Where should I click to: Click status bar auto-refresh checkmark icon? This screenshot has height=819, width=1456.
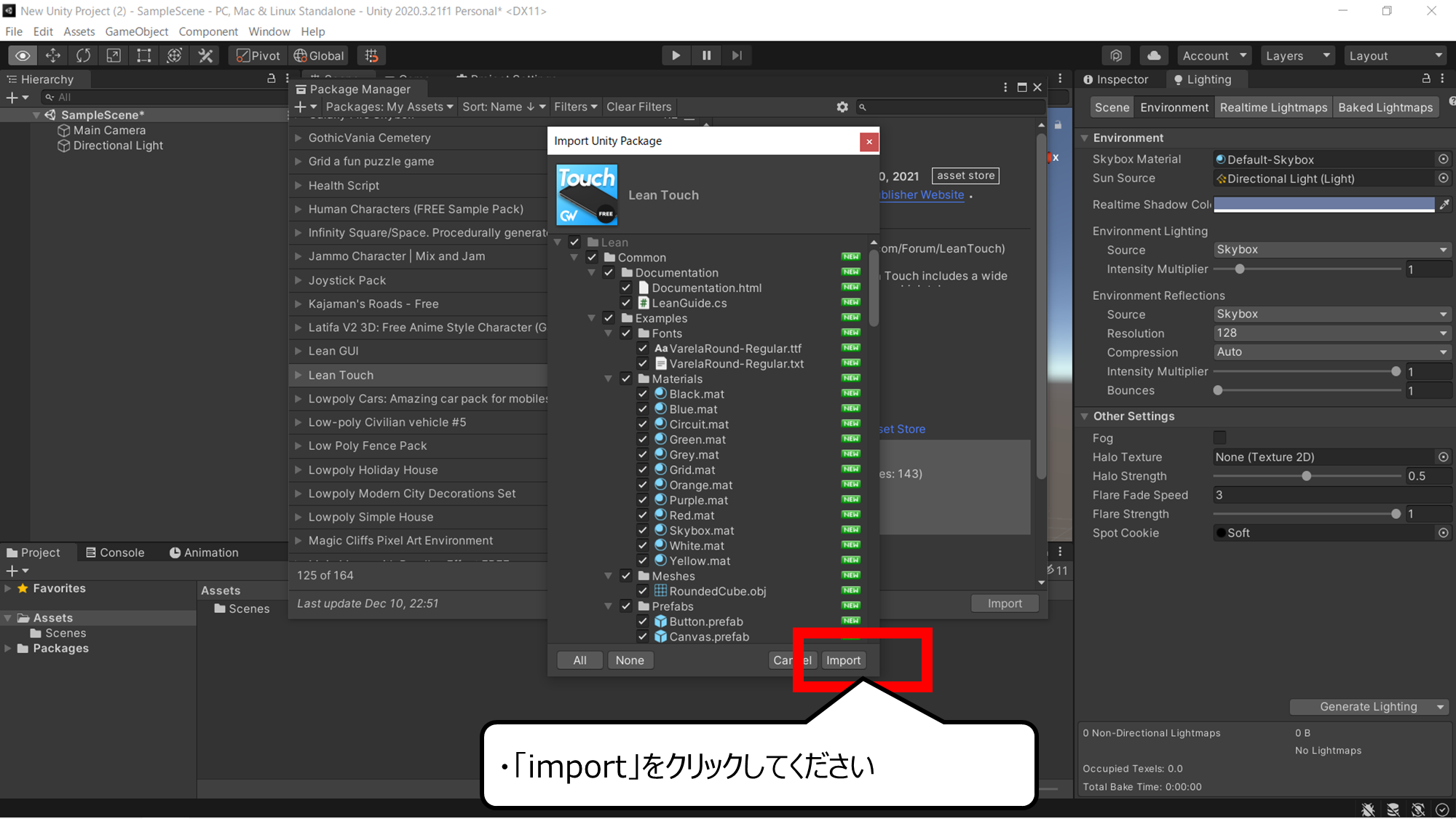[x=1441, y=810]
